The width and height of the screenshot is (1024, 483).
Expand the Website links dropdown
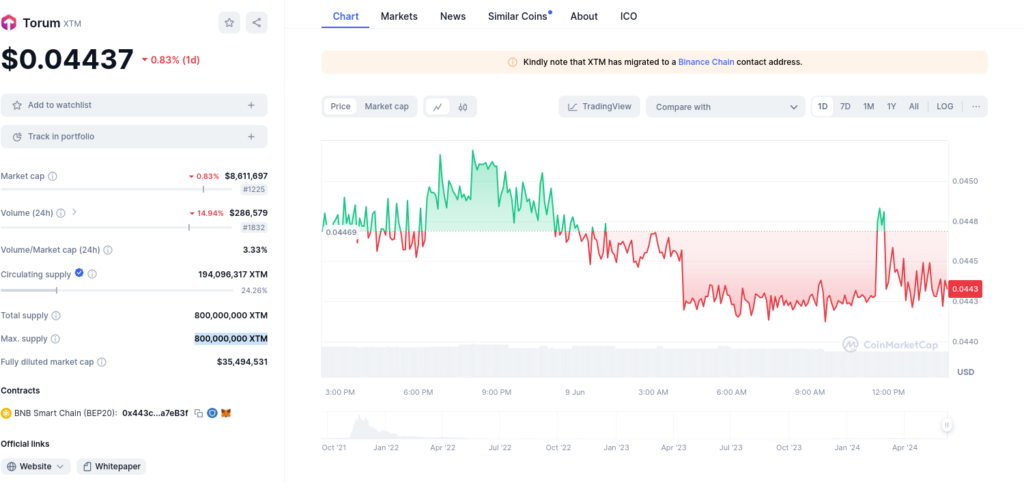tap(36, 467)
